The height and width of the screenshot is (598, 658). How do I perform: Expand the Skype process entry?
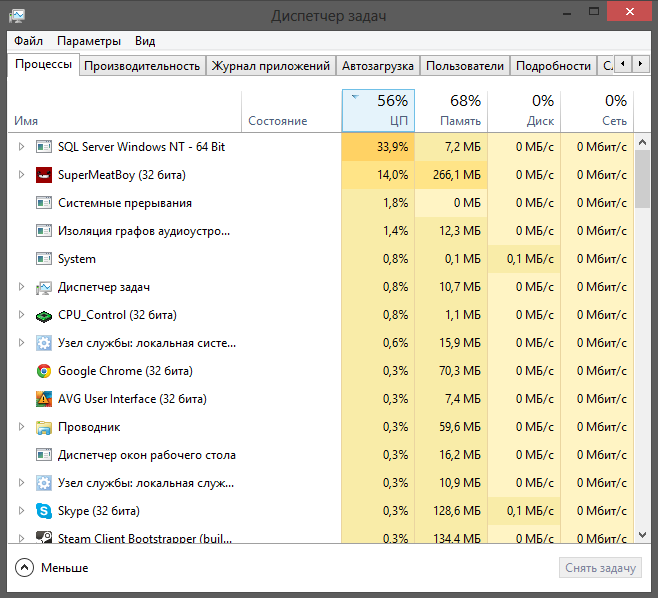point(21,511)
